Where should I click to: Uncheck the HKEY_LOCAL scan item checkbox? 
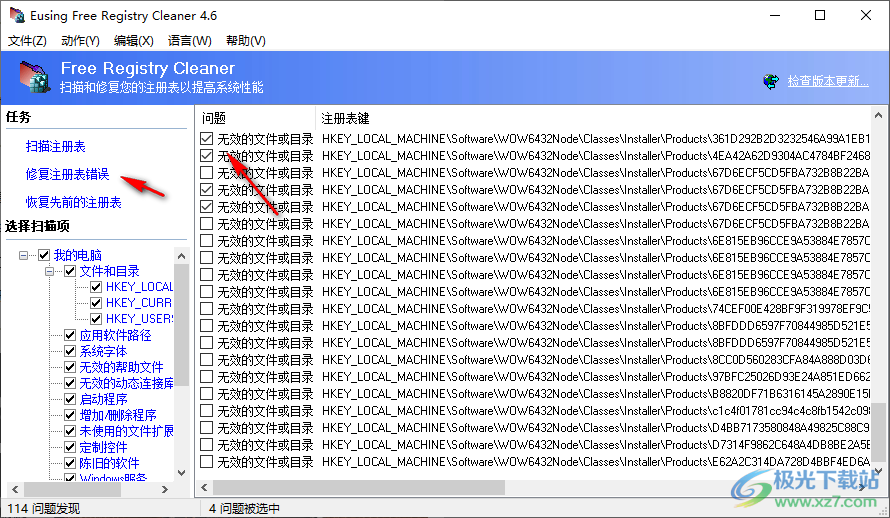point(96,287)
